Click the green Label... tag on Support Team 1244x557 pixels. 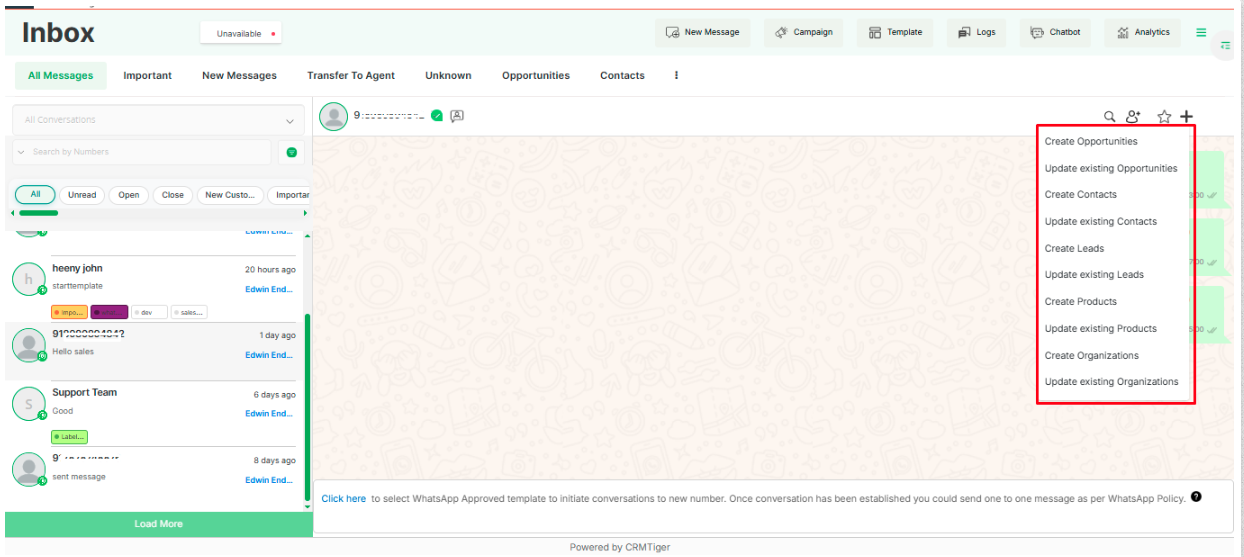(69, 437)
